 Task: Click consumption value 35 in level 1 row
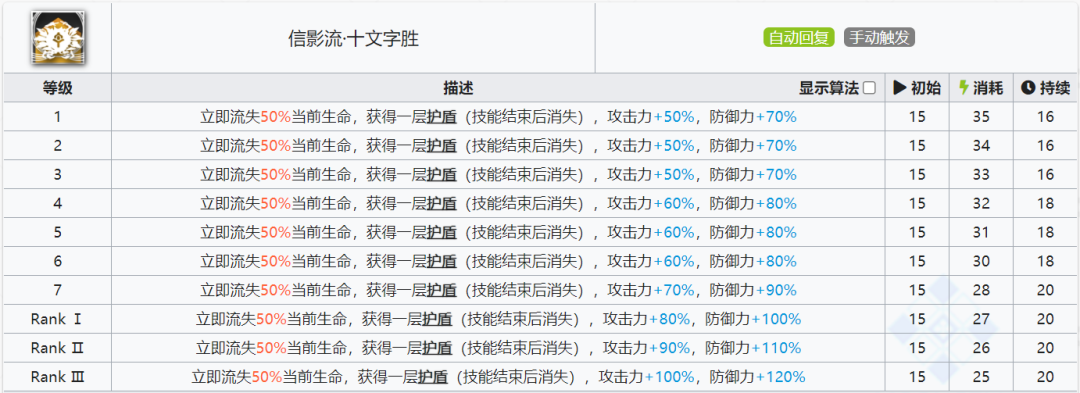pyautogui.click(x=981, y=117)
